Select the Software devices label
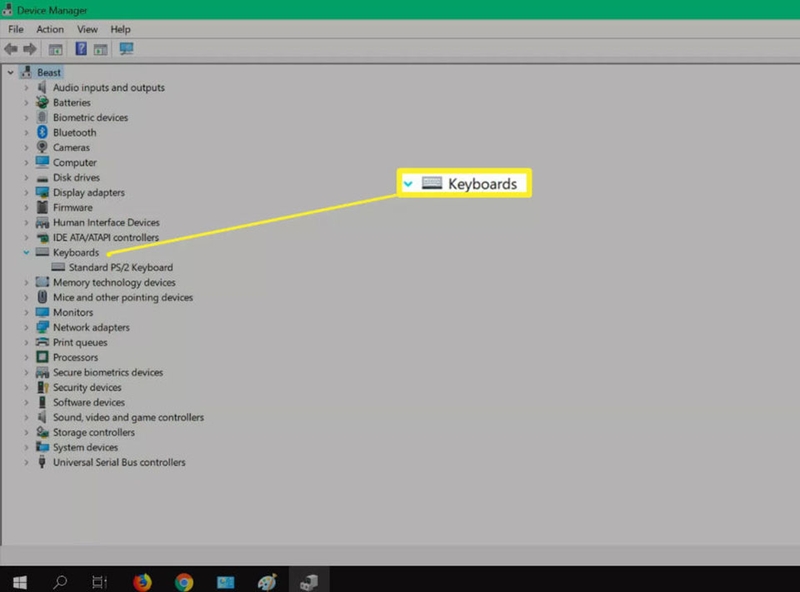 89,402
